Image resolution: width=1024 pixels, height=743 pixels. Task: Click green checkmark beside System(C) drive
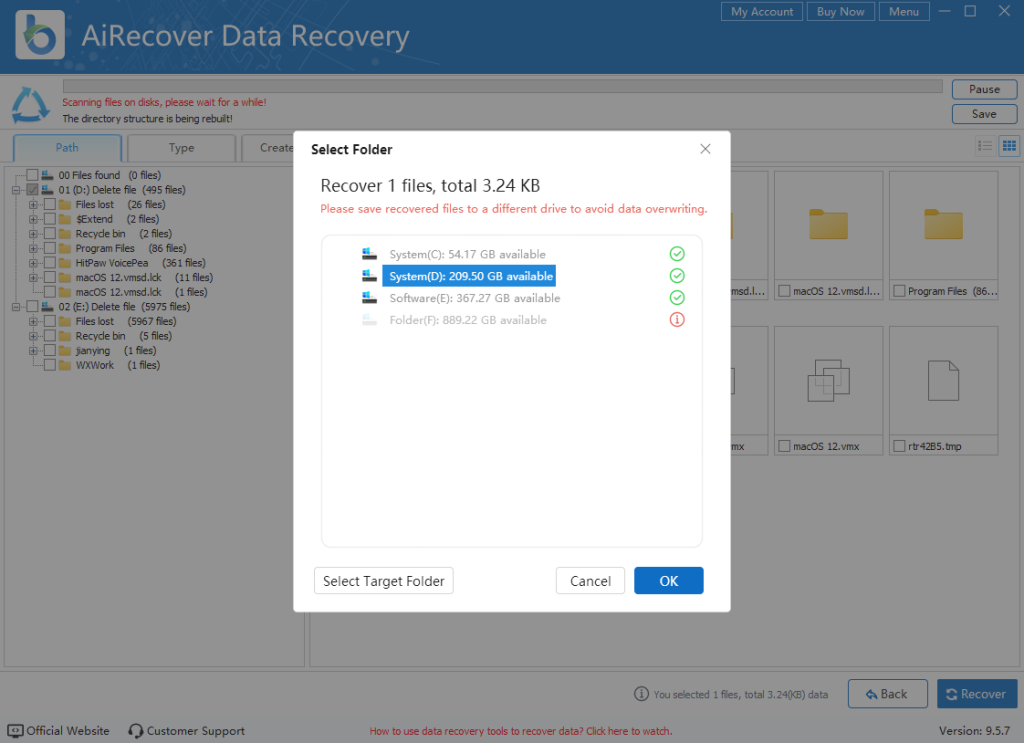point(677,254)
